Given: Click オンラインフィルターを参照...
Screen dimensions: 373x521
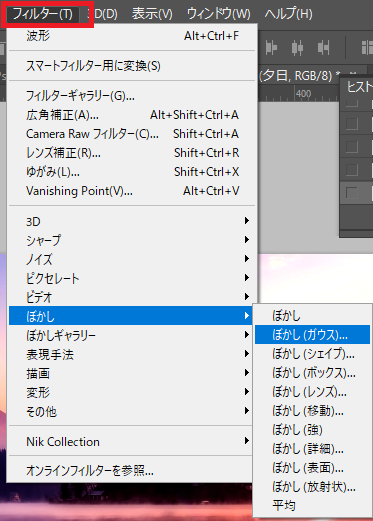Looking at the screenshot, I should pos(130,470).
